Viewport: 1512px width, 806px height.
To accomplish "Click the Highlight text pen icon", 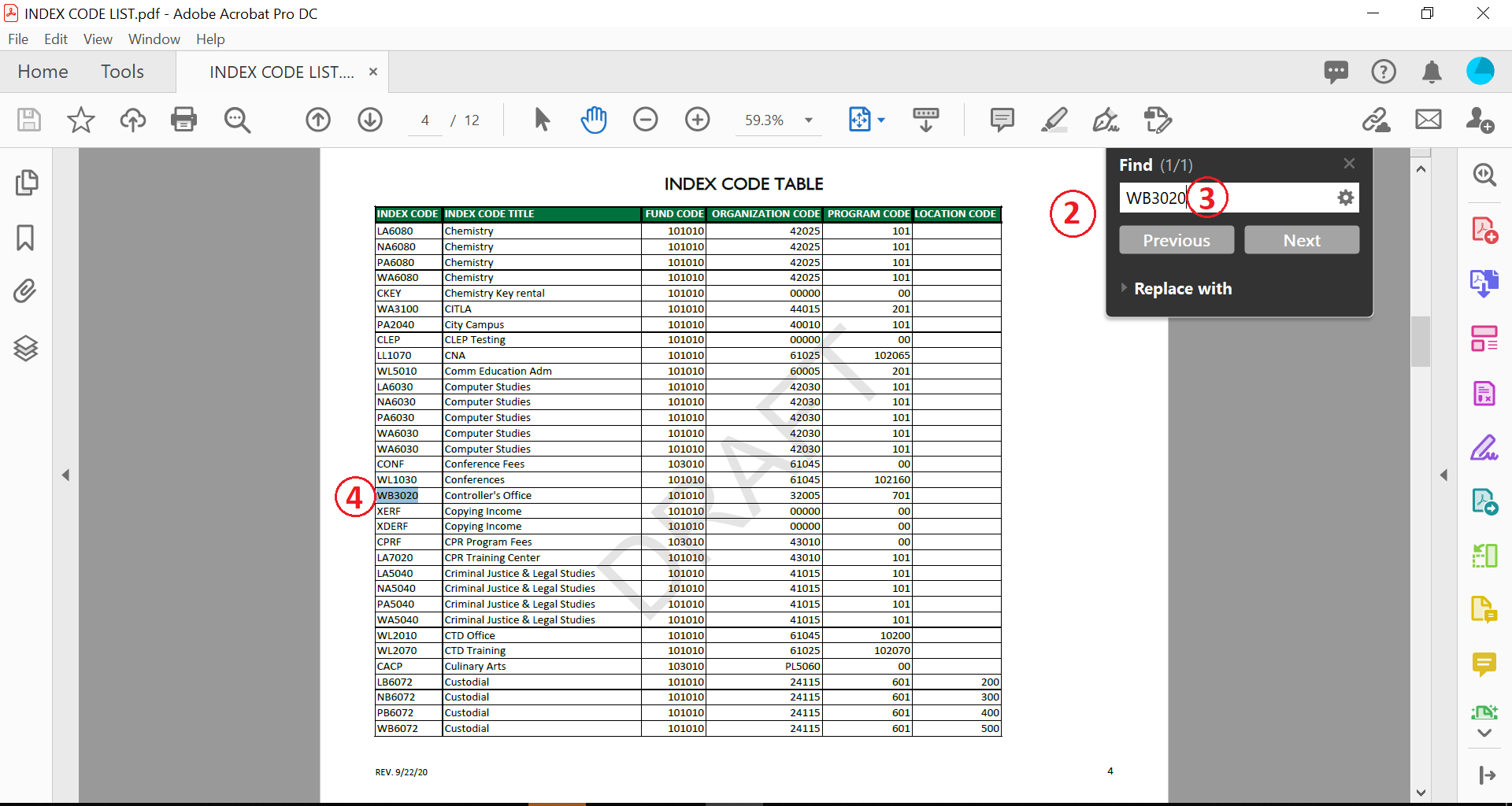I will pyautogui.click(x=1054, y=120).
